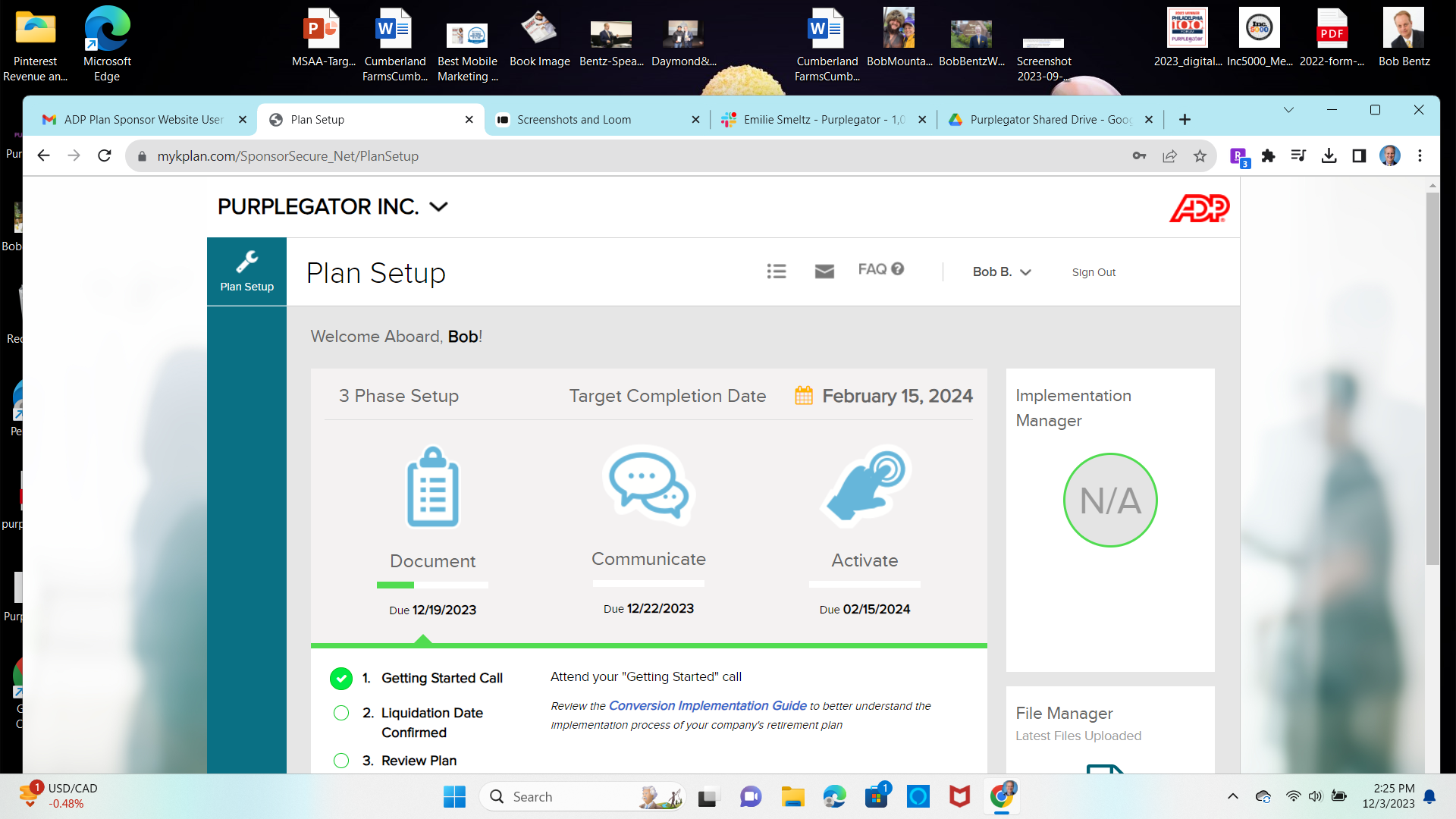Screen dimensions: 1456x819
Task: Click the Communicate chat bubbles icon
Action: (x=648, y=485)
